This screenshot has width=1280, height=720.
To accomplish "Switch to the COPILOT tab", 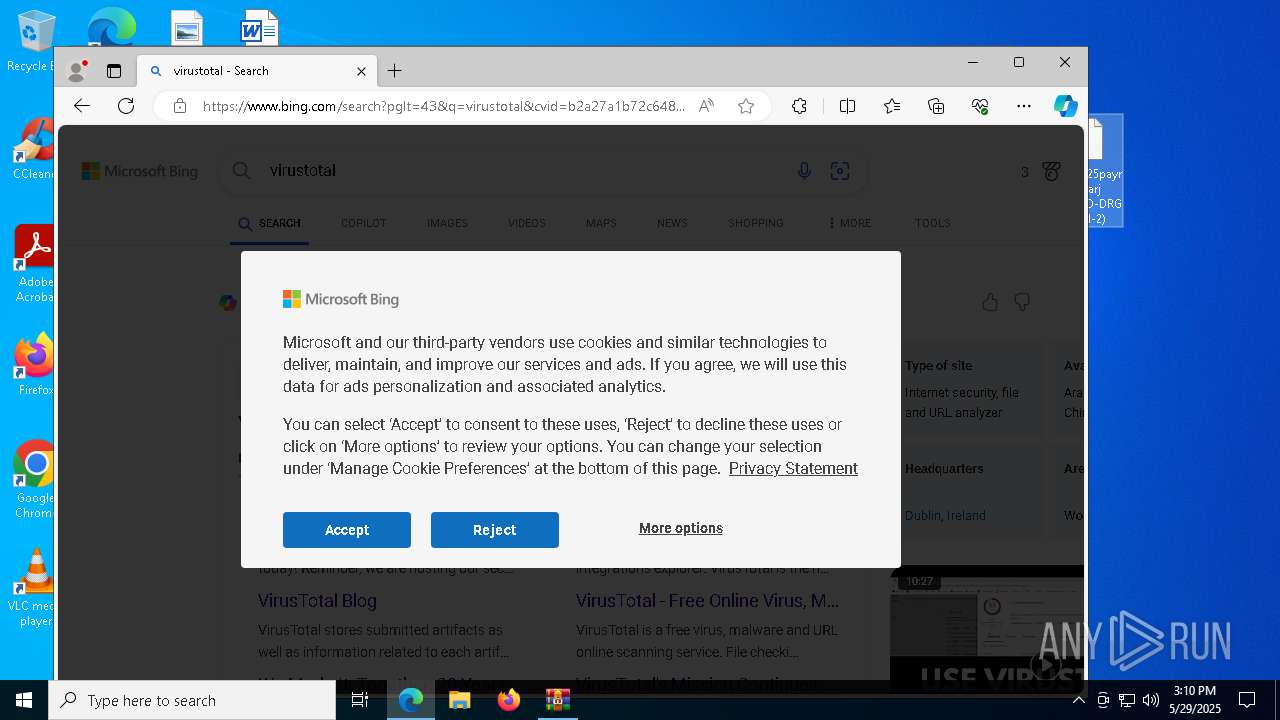I will pyautogui.click(x=363, y=223).
